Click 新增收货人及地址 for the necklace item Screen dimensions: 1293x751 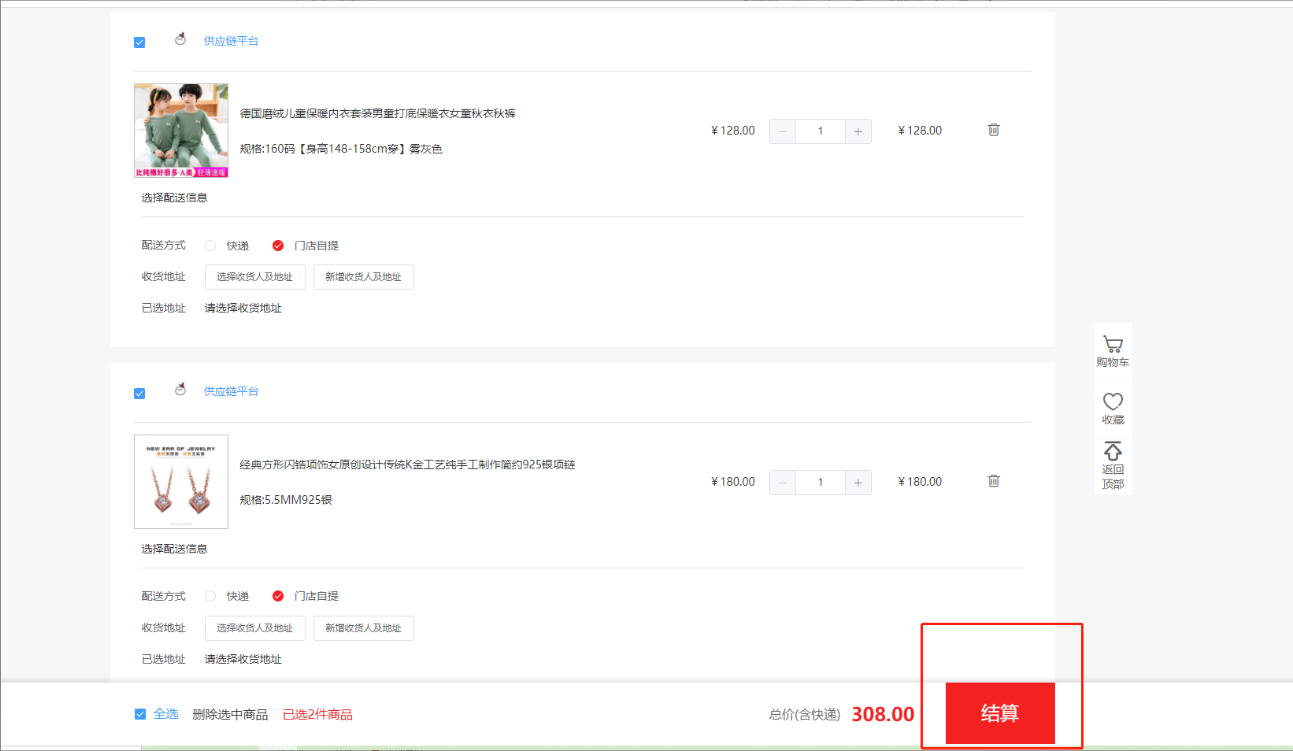click(363, 628)
